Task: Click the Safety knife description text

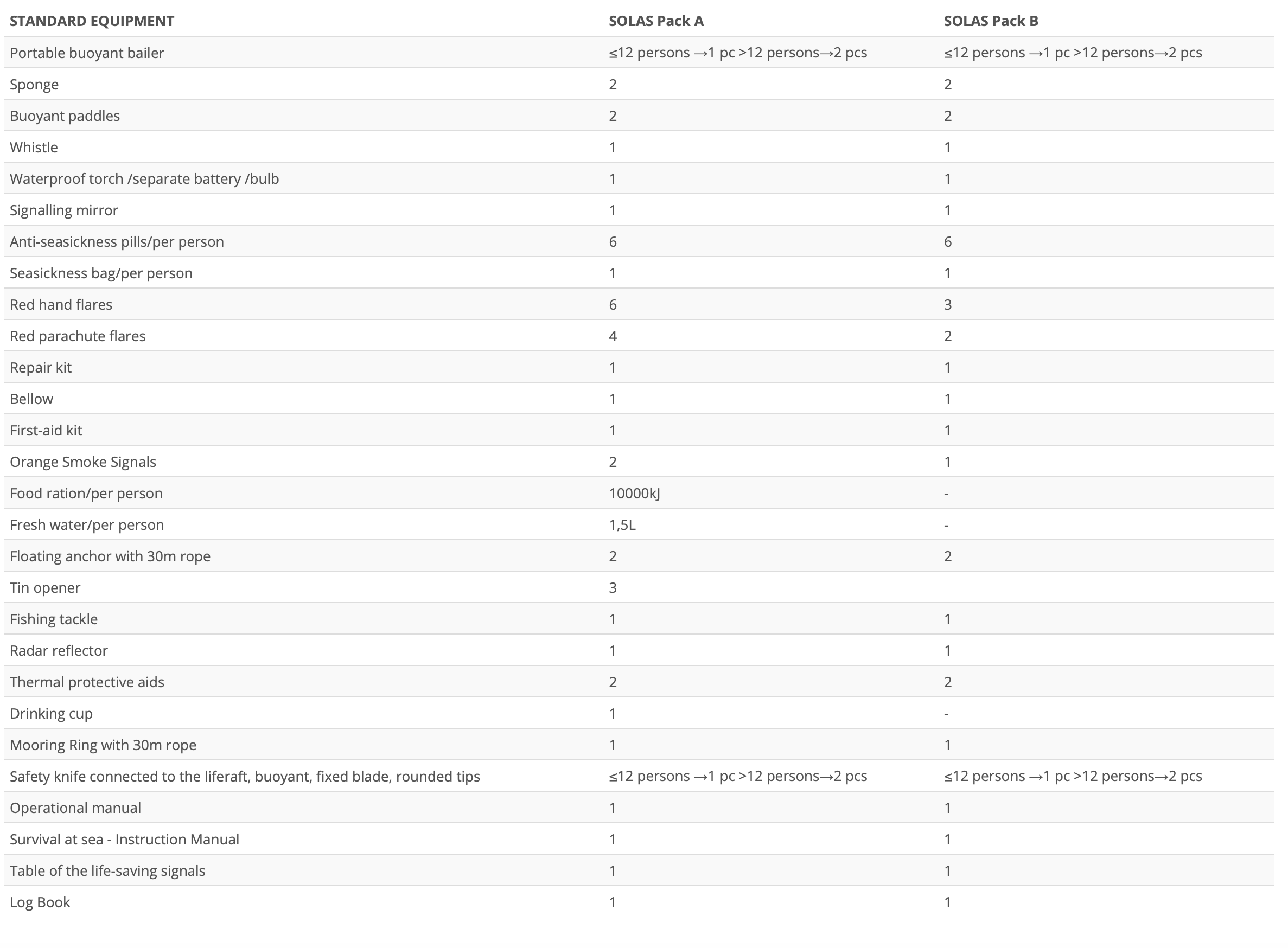Action: coord(245,777)
